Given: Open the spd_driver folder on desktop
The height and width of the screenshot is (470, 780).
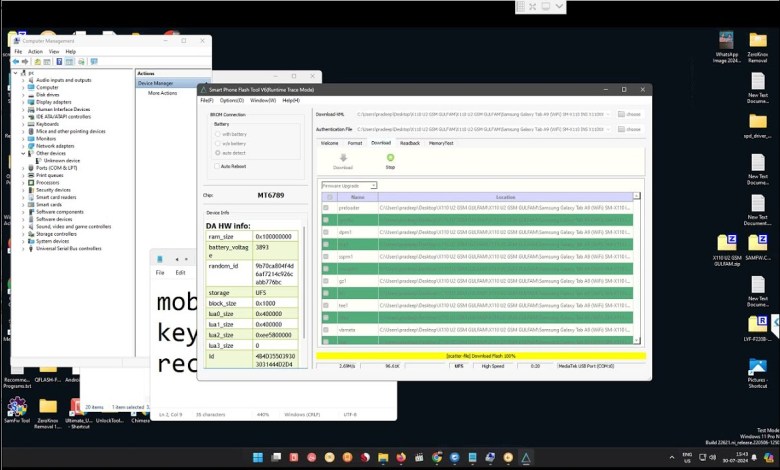Looking at the screenshot, I should coord(758,121).
